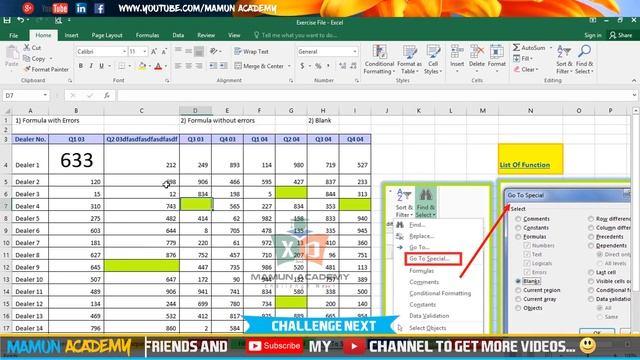This screenshot has width=640, height=360.
Task: Open the General number format dropdown
Action: (x=354, y=51)
